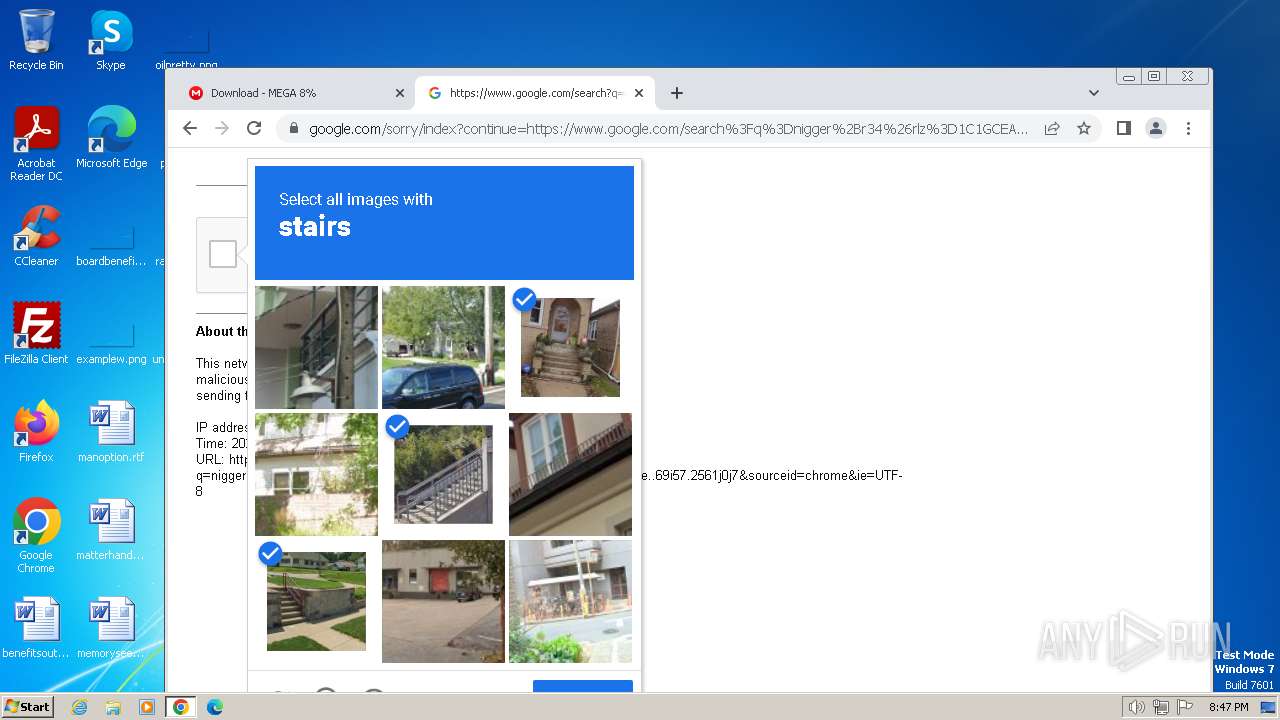This screenshot has height=720, width=1280.
Task: Click the address bar URL field
Action: (668, 129)
